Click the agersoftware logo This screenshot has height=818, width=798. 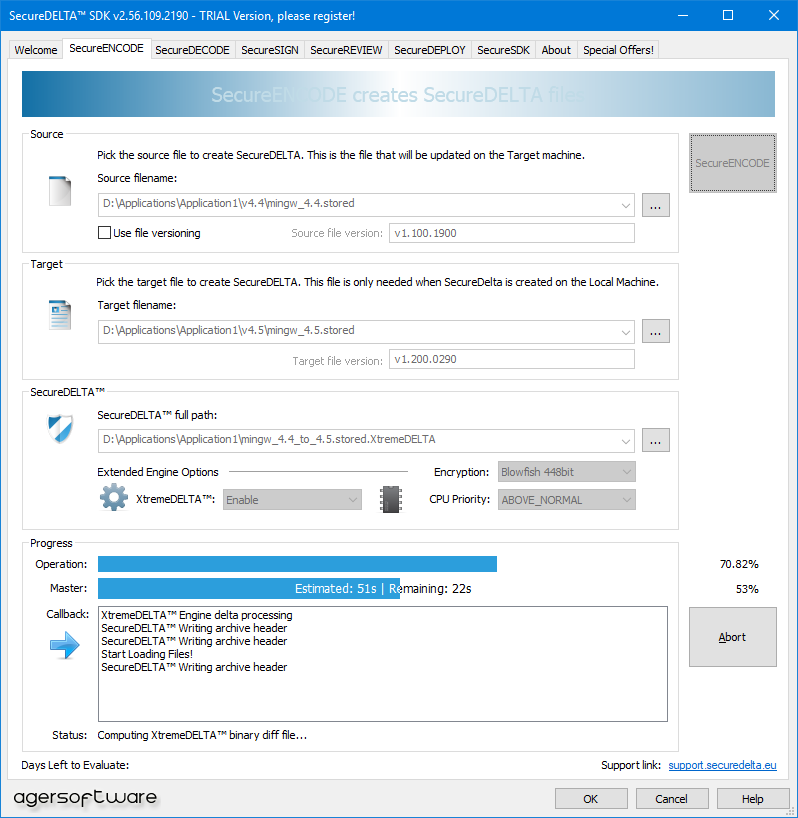point(85,797)
